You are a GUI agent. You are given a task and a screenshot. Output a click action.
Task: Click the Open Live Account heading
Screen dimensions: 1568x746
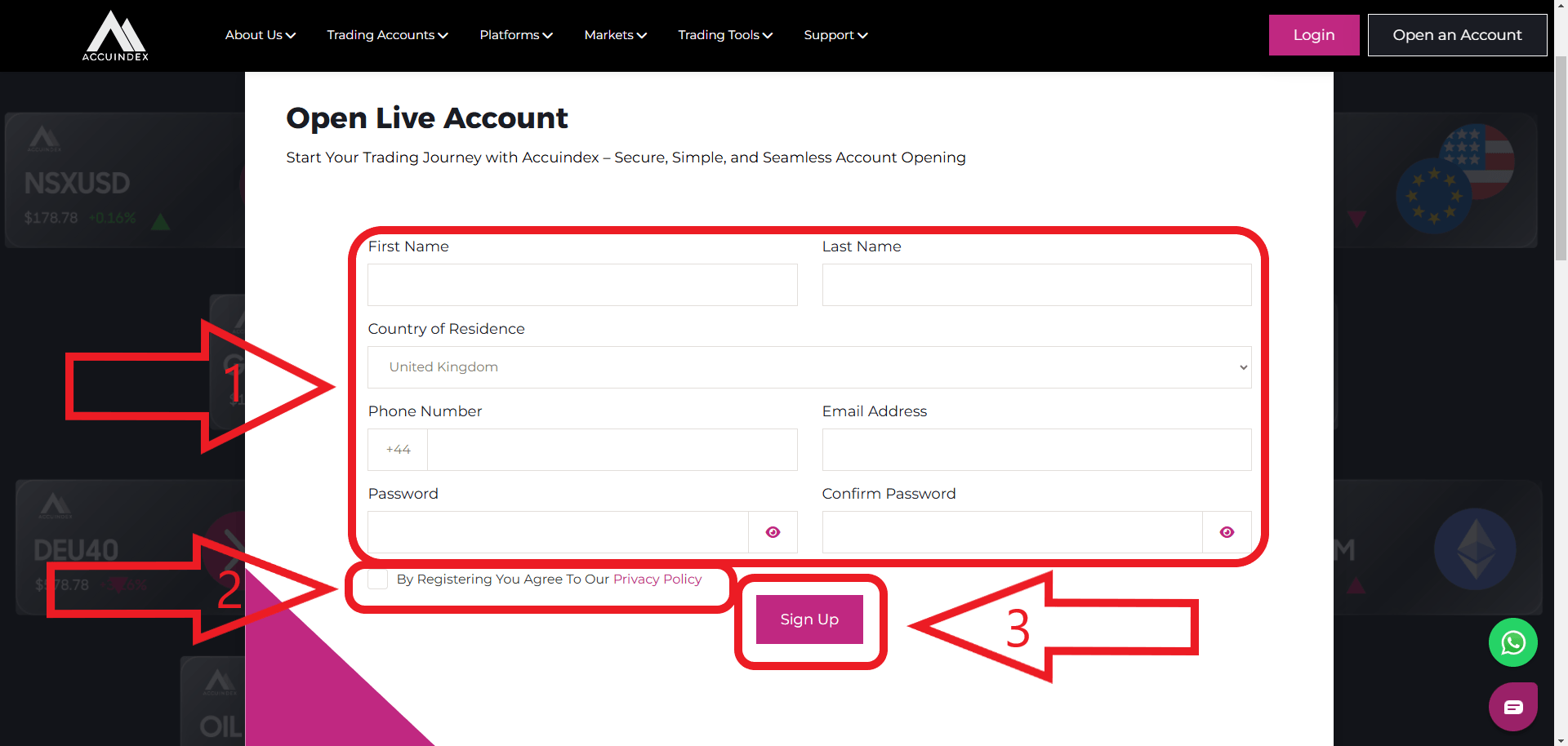point(426,118)
